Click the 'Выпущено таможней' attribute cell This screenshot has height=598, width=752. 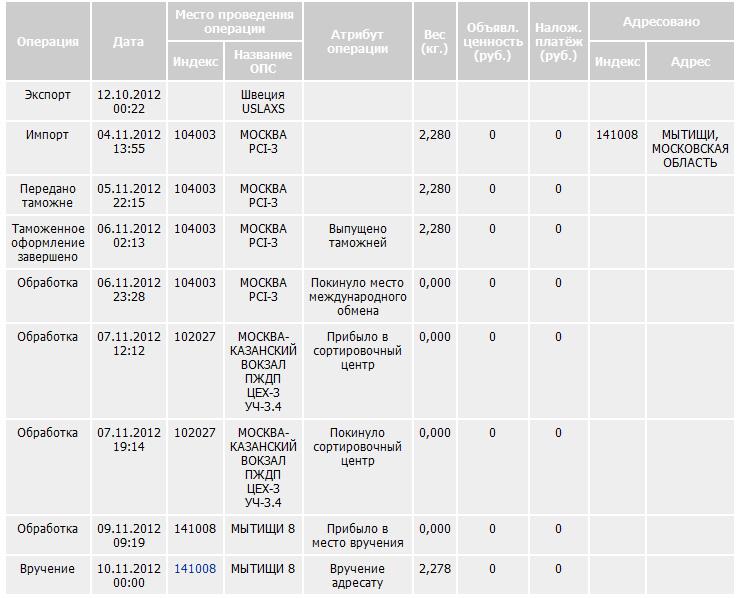(x=357, y=236)
